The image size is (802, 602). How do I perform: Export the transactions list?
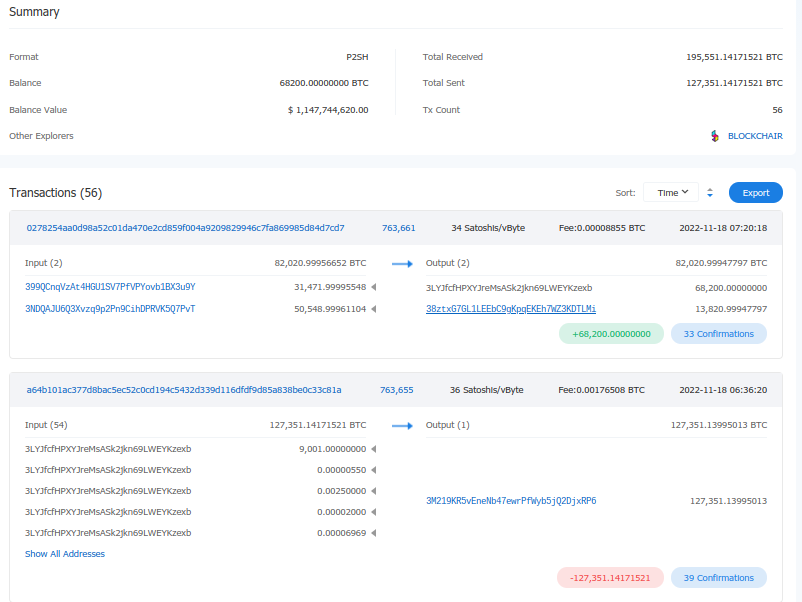[x=755, y=193]
